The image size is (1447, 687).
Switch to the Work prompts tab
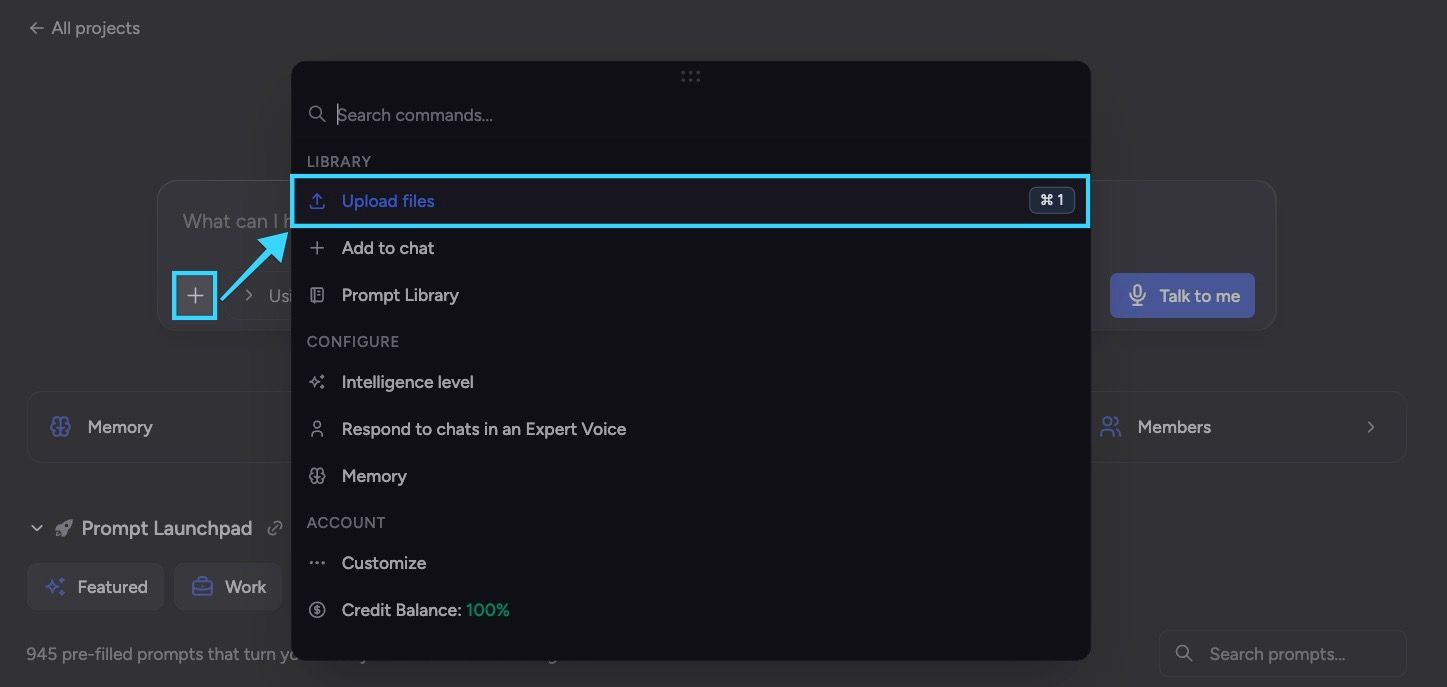point(228,587)
